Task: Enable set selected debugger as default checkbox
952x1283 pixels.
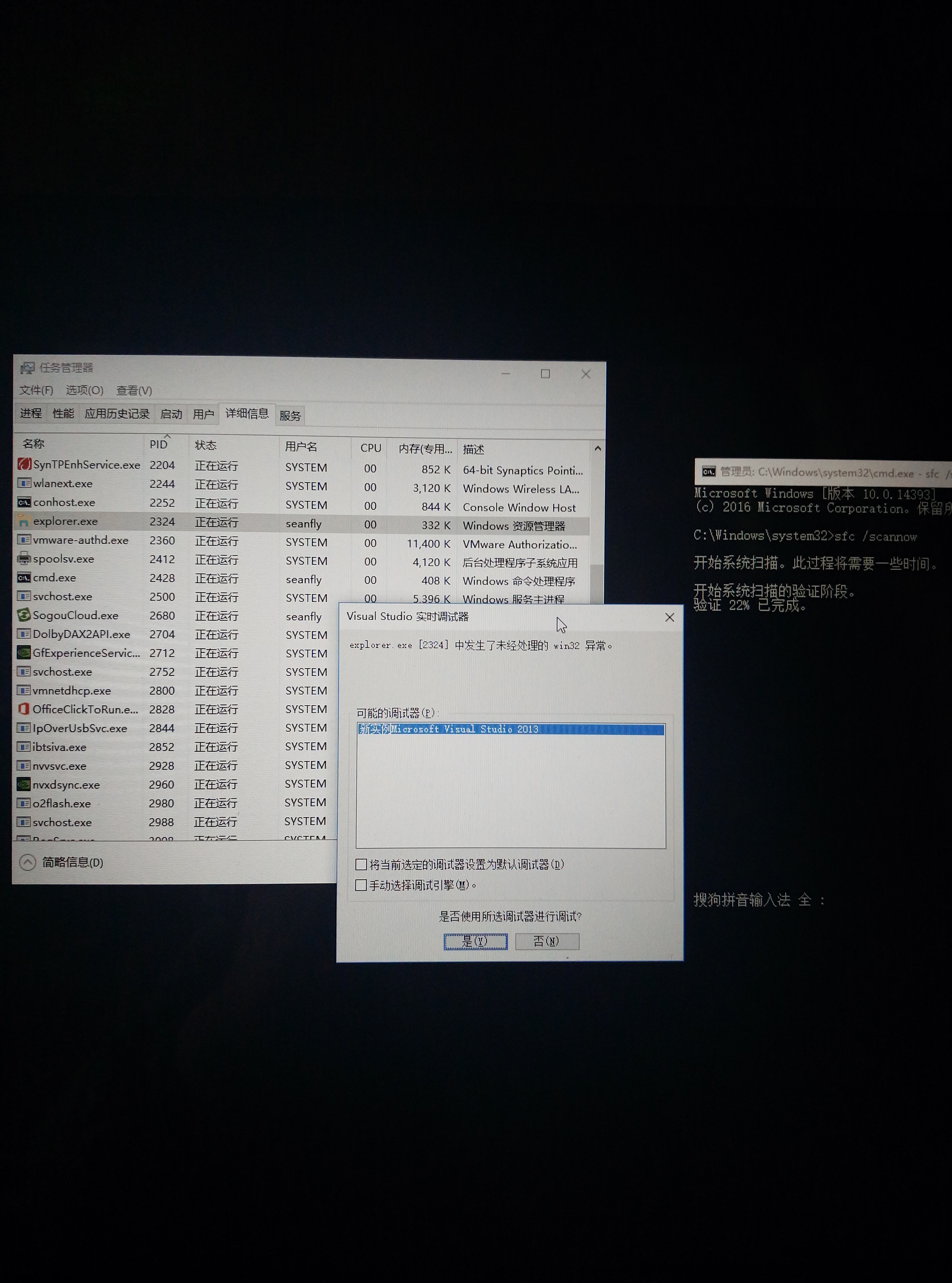Action: pos(361,864)
